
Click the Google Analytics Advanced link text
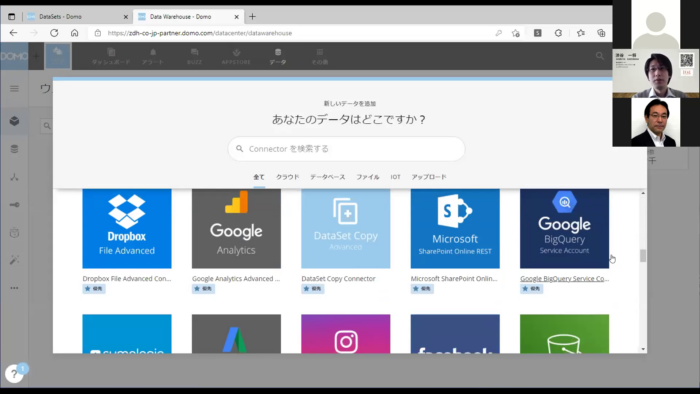(x=236, y=278)
